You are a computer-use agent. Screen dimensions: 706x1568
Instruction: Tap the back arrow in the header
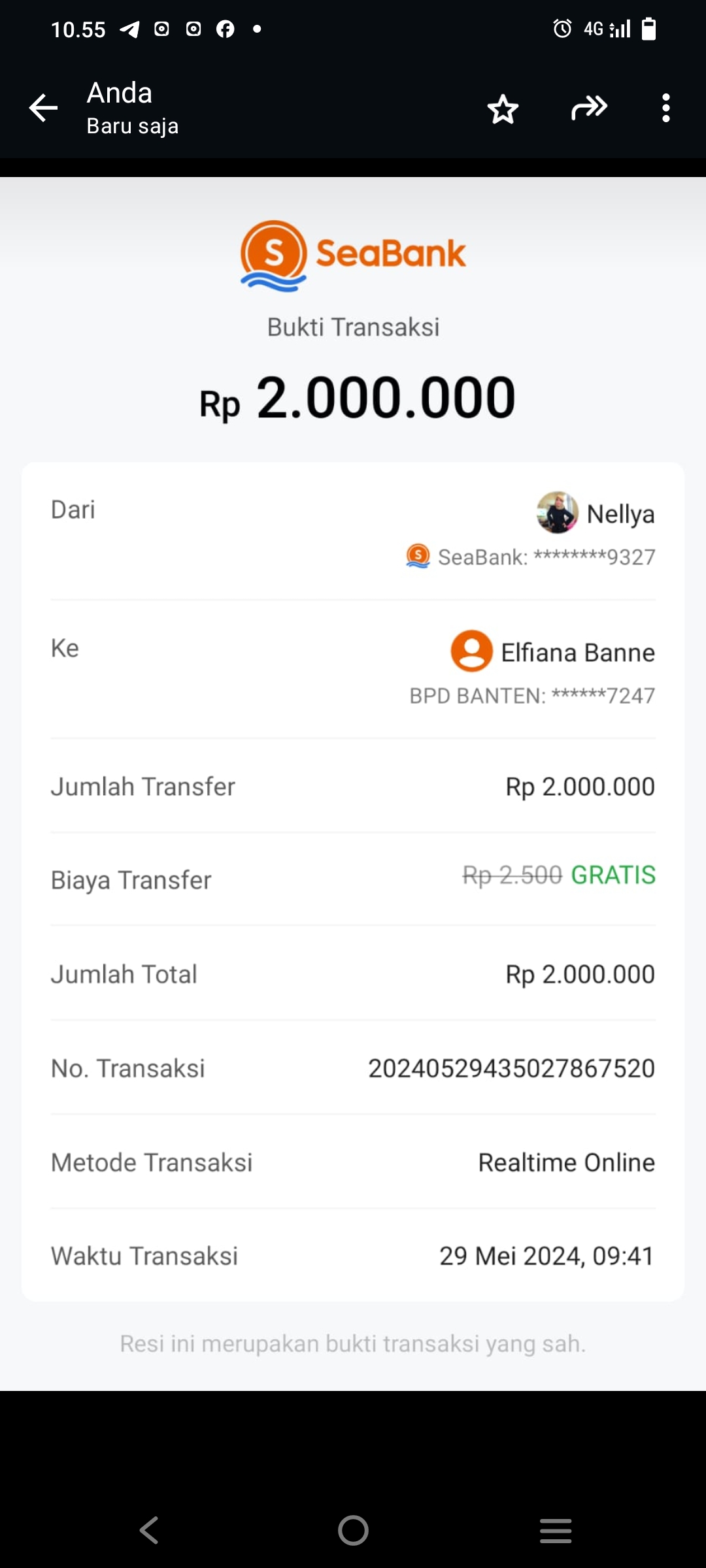click(44, 108)
